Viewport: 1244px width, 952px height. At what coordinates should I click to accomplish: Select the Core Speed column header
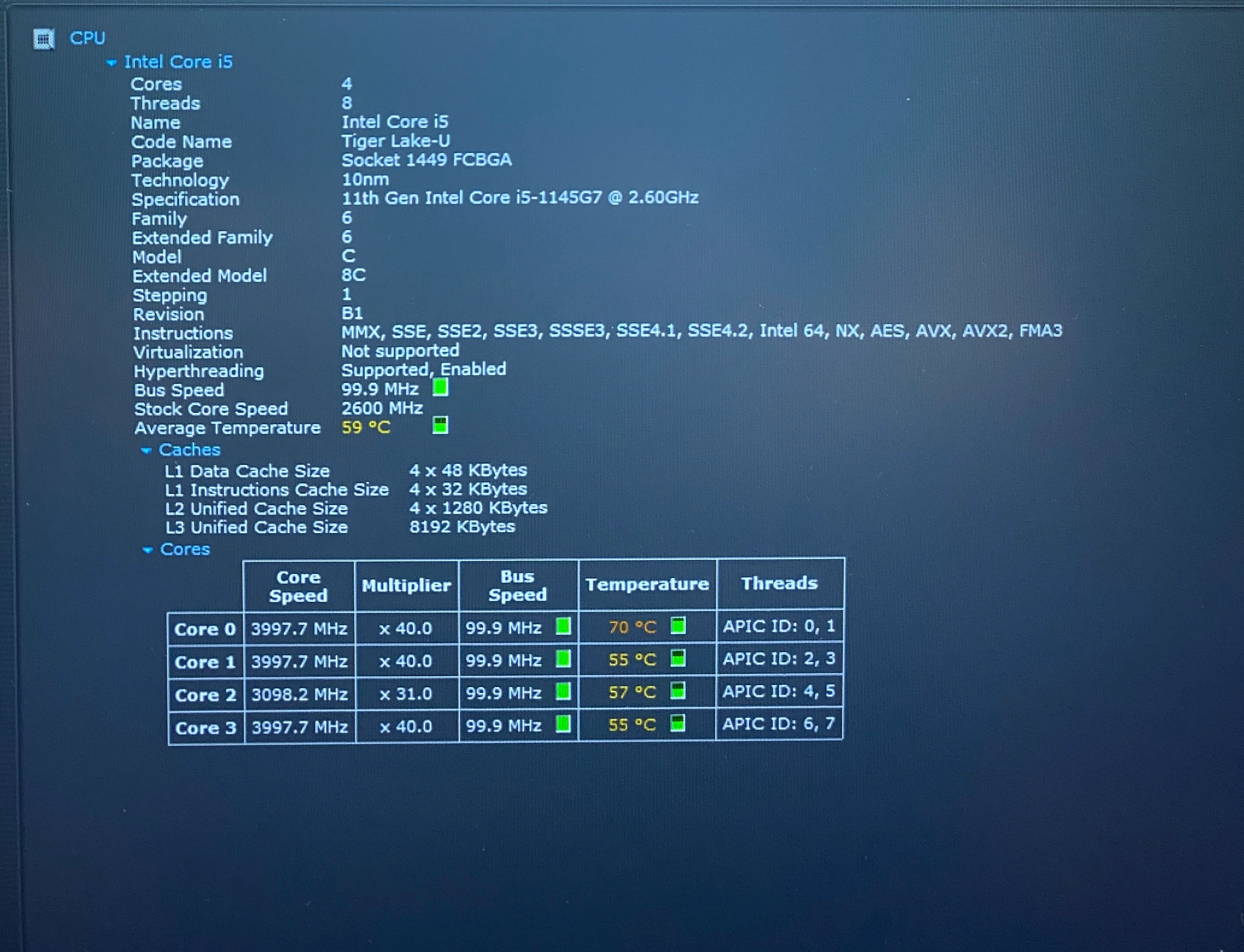[298, 586]
